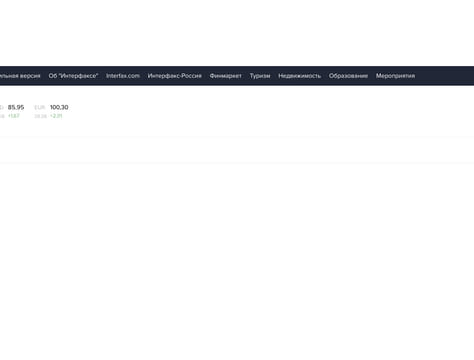Image resolution: width=474 pixels, height=360 pixels.
Task: Select Образование in the top navigation
Action: 348,76
